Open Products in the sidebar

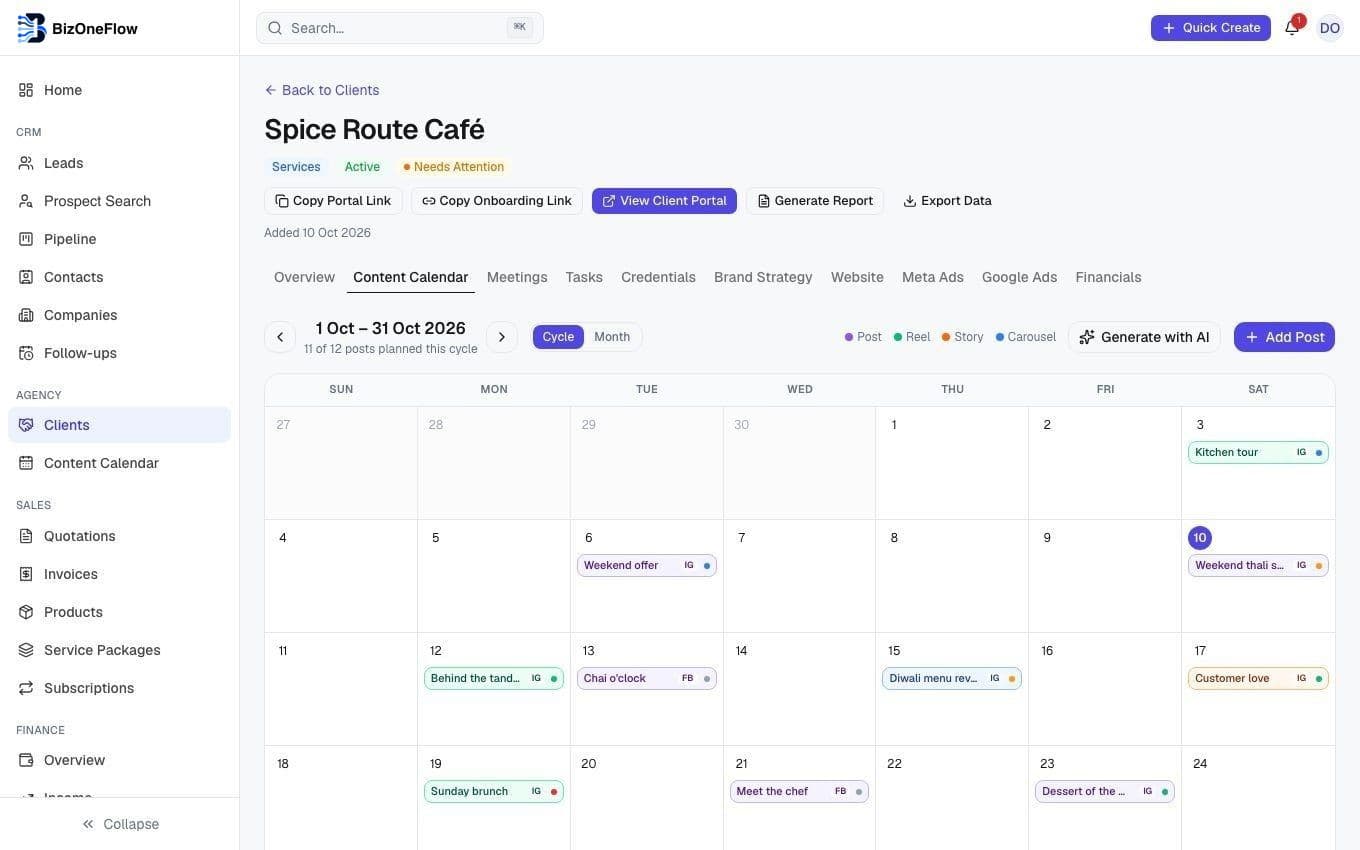coord(119,612)
